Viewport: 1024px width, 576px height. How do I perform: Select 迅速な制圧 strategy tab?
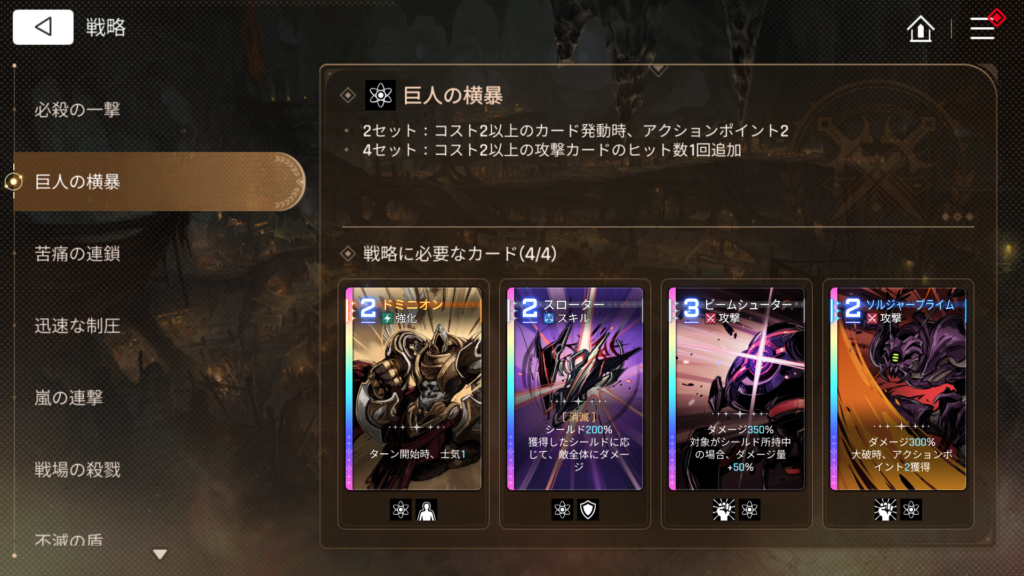77,325
